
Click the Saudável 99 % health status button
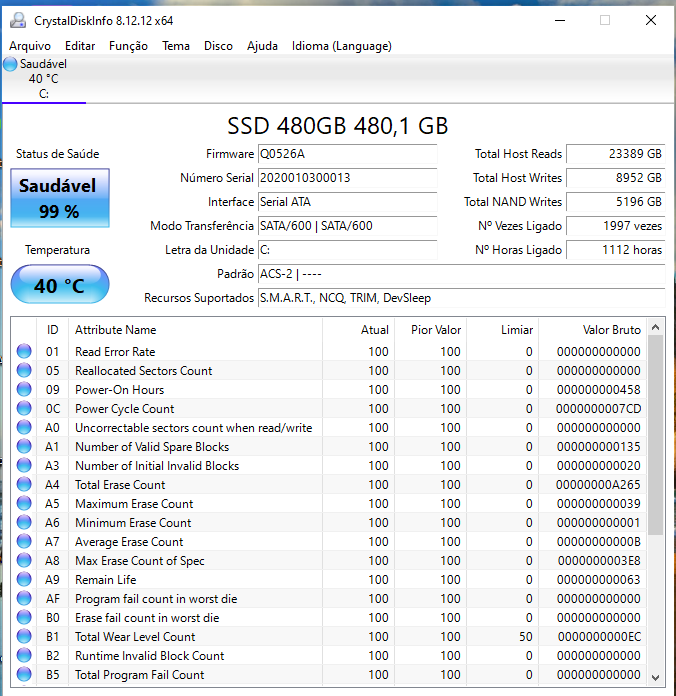coord(60,198)
